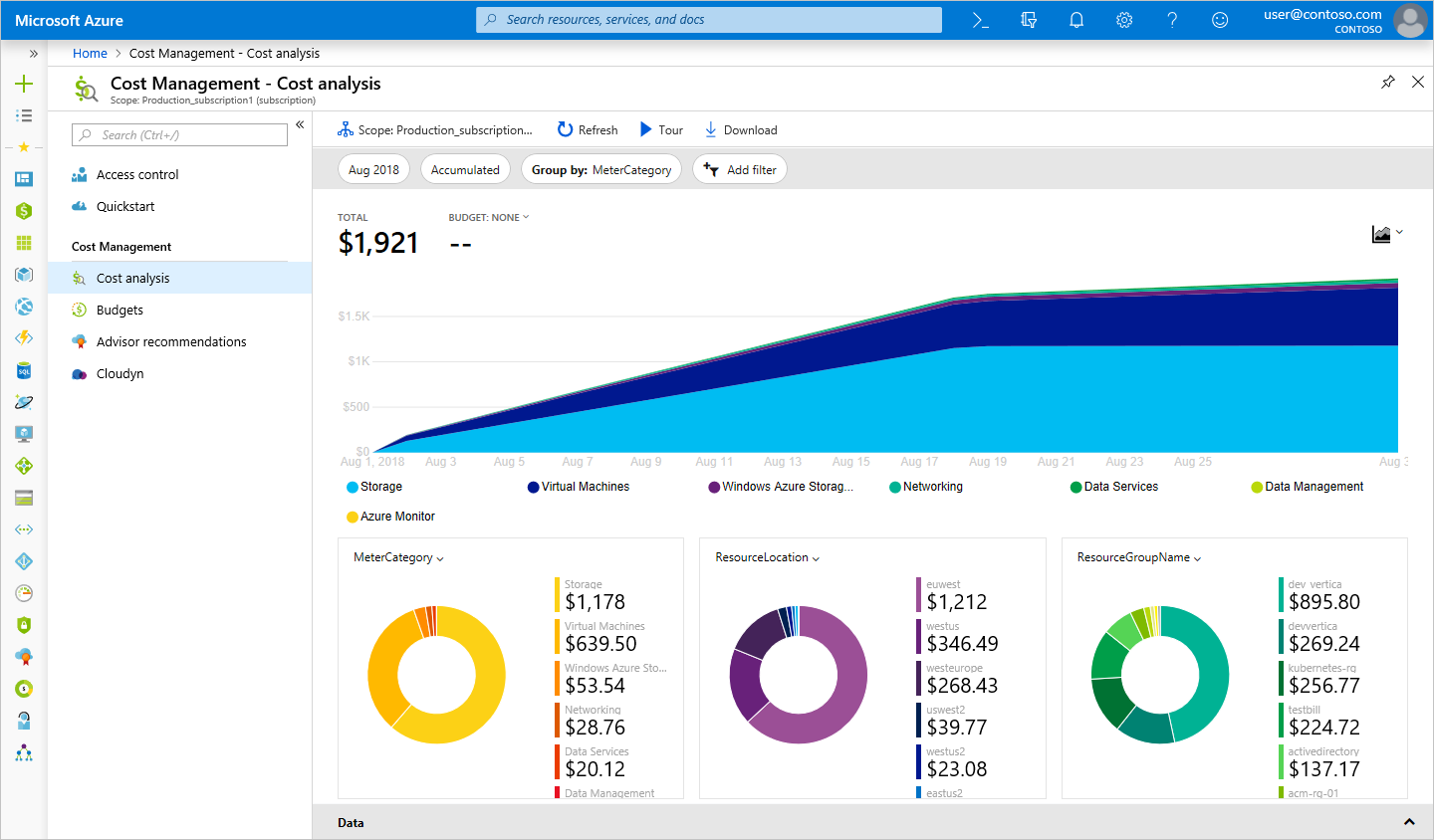Focus the menu Search (Ctrl+/) field
The width and height of the screenshot is (1434, 840).
coord(180,135)
